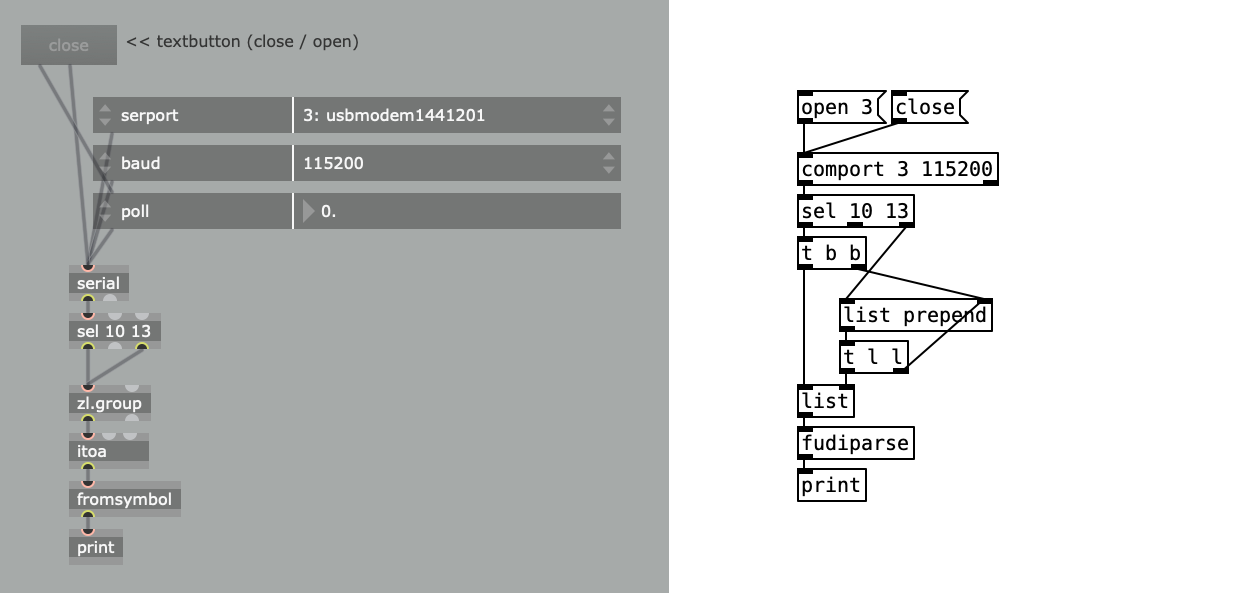
Task: Select the fromsymbol object
Action: 124,498
